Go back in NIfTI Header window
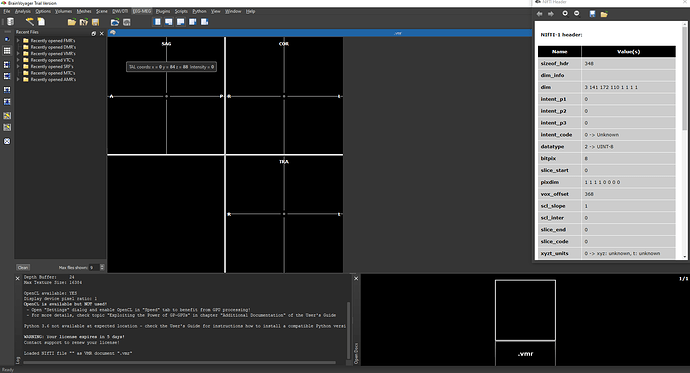Viewport: 690px width, 373px height. tap(540, 14)
